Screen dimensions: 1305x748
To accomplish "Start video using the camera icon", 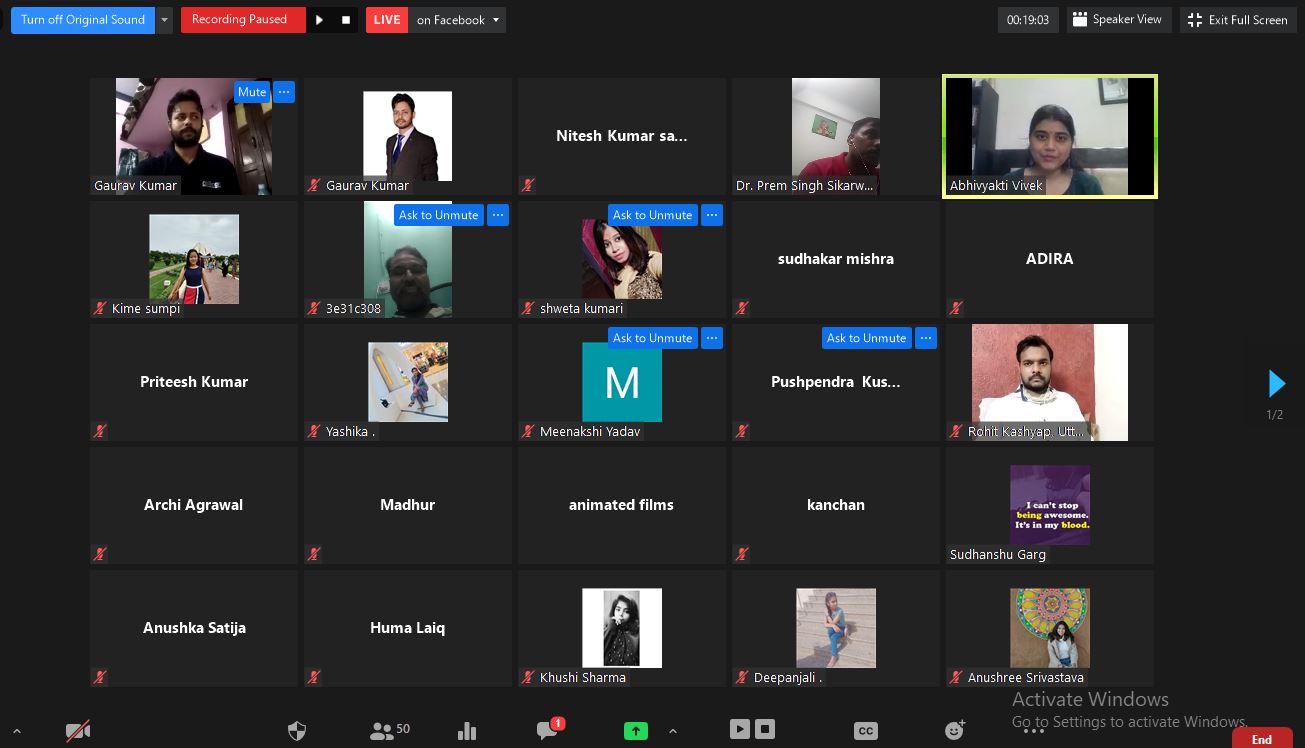I will pyautogui.click(x=78, y=731).
